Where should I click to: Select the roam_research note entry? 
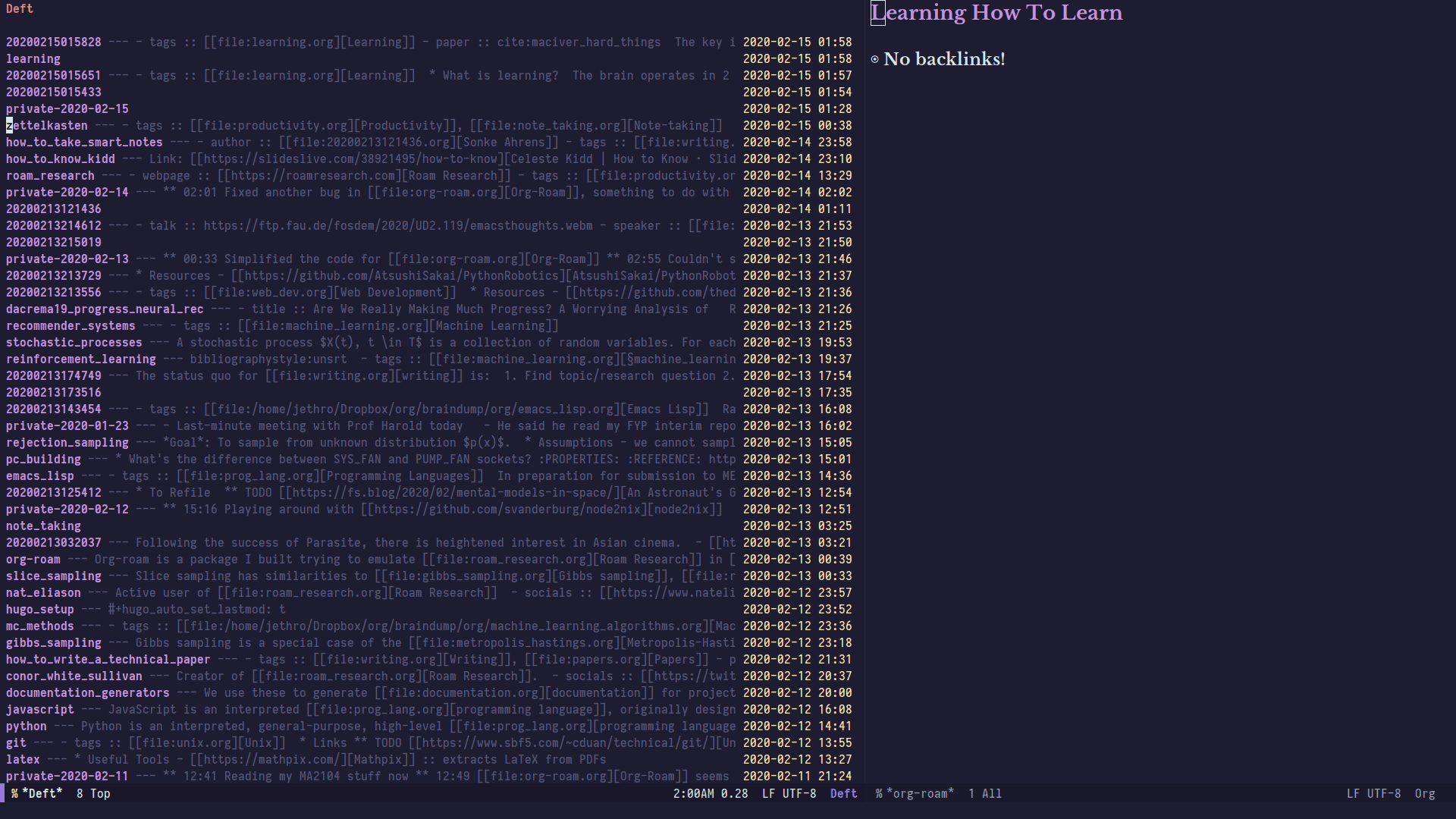point(50,176)
